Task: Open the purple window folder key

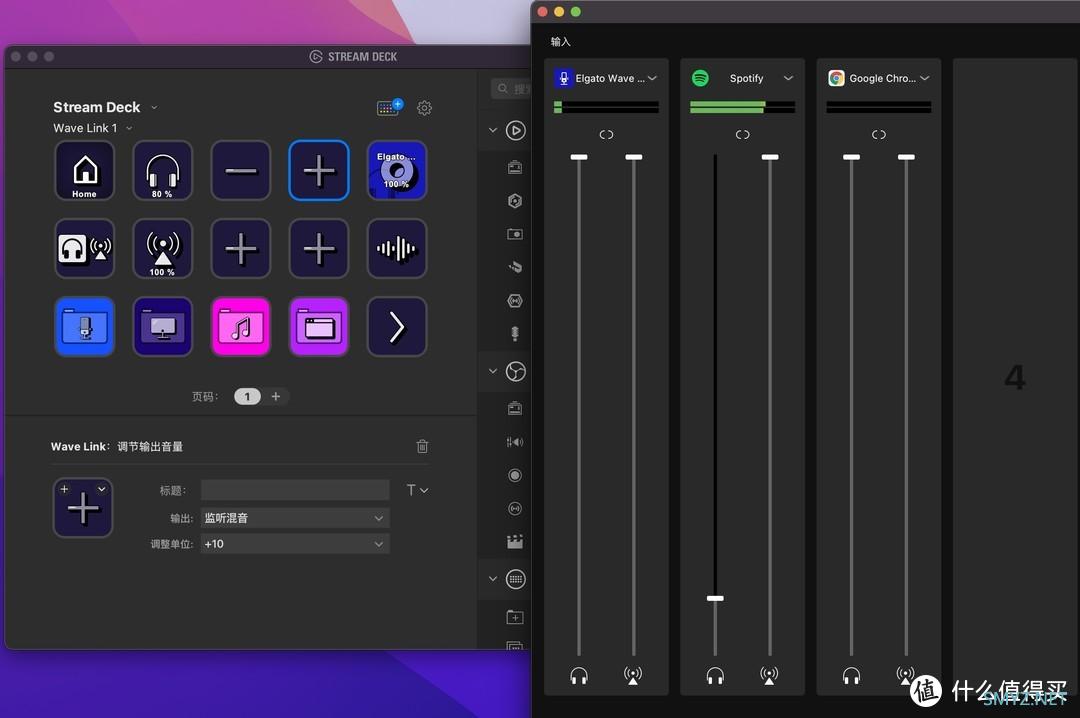Action: point(319,327)
